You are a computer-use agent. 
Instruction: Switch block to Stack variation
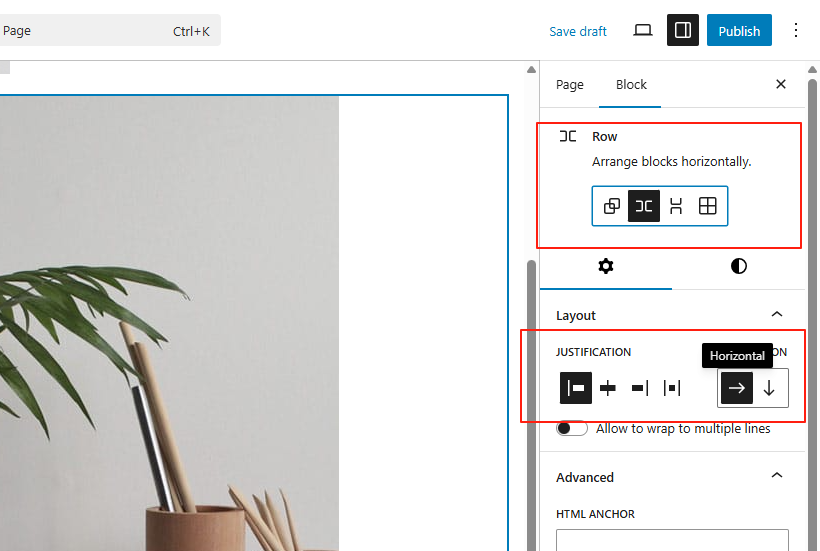(x=676, y=206)
